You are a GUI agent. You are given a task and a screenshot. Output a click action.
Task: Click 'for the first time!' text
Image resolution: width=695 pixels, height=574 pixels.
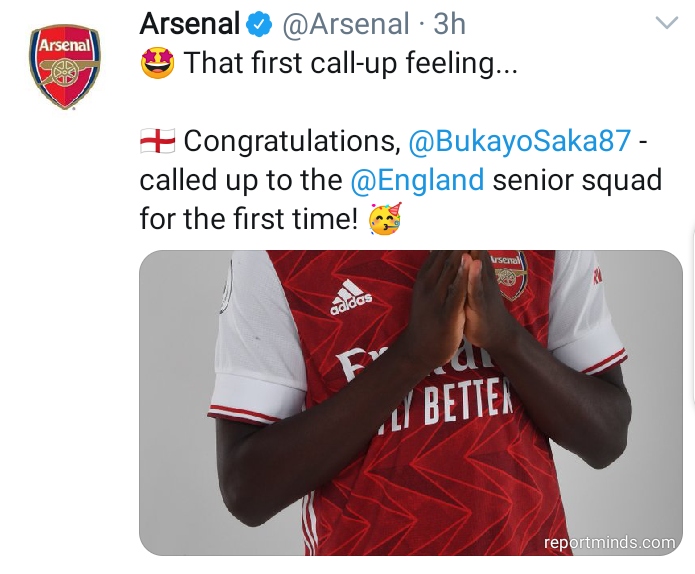pos(248,219)
